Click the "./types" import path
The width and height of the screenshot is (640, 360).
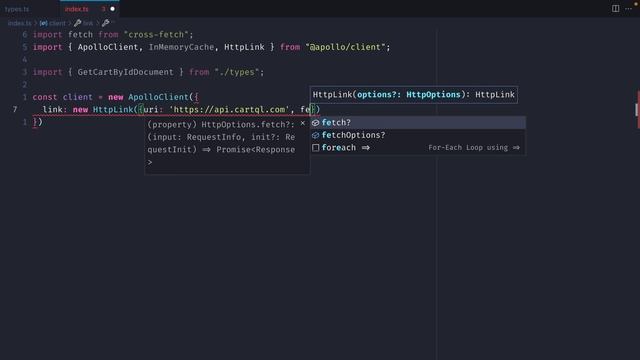[237, 72]
